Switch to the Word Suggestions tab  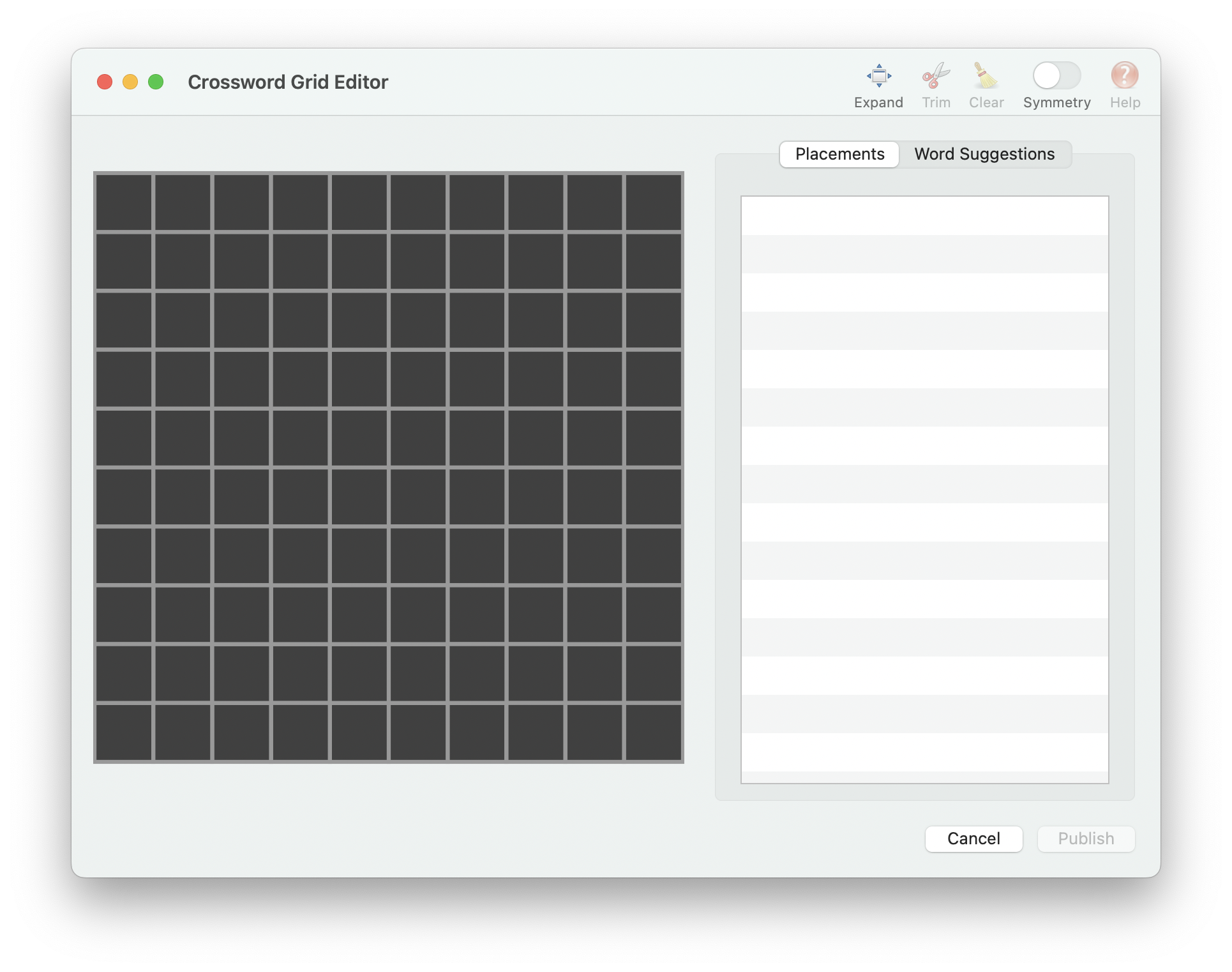(x=985, y=154)
